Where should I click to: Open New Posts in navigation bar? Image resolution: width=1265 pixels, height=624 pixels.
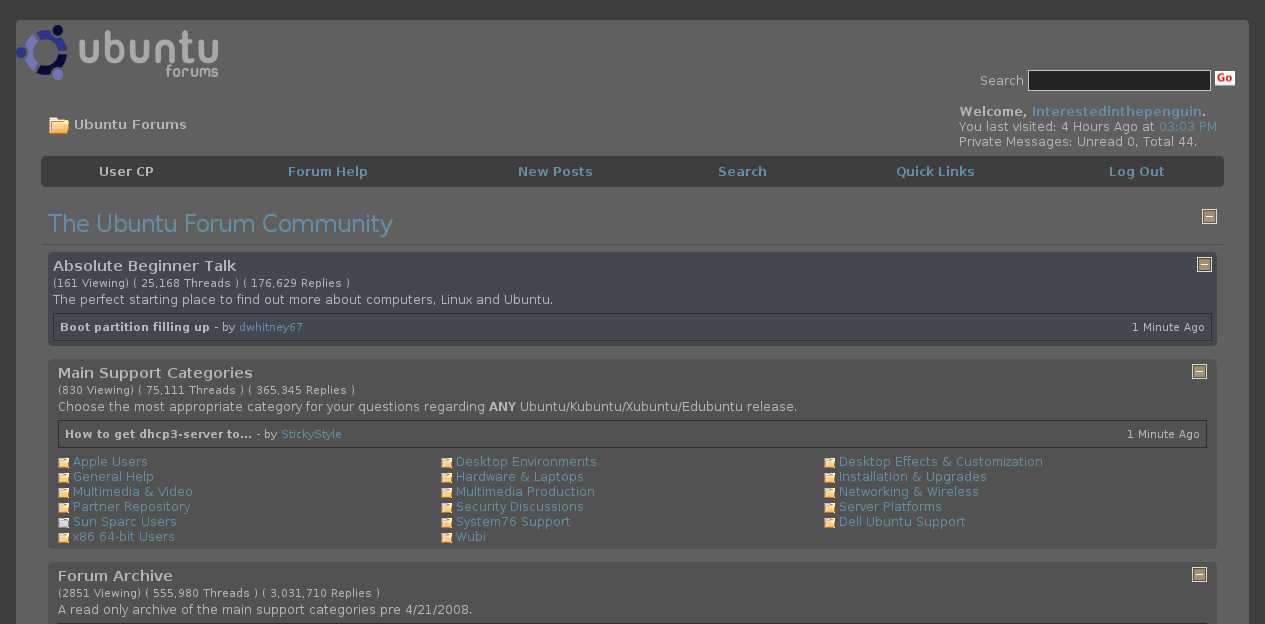[555, 172]
